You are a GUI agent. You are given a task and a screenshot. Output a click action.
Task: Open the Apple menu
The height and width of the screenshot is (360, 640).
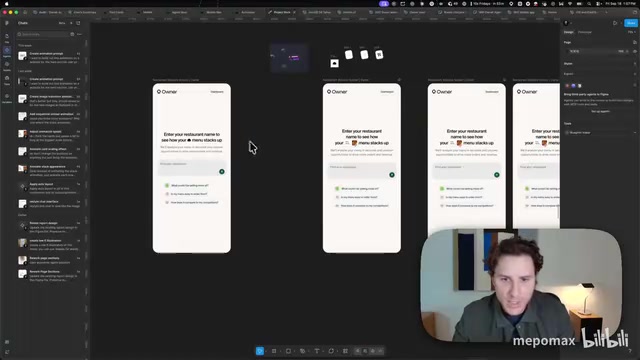pyautogui.click(x=6, y=4)
